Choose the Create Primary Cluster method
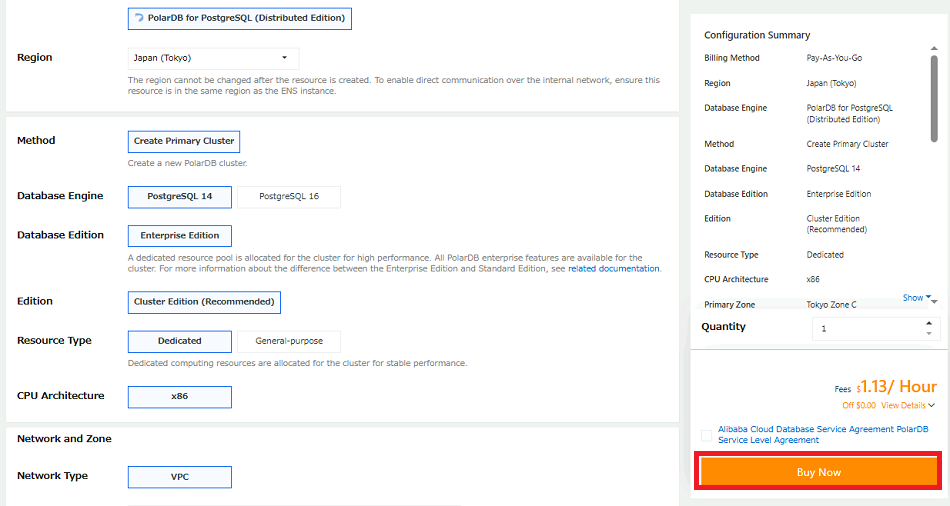The height and width of the screenshot is (506, 950). click(x=184, y=141)
